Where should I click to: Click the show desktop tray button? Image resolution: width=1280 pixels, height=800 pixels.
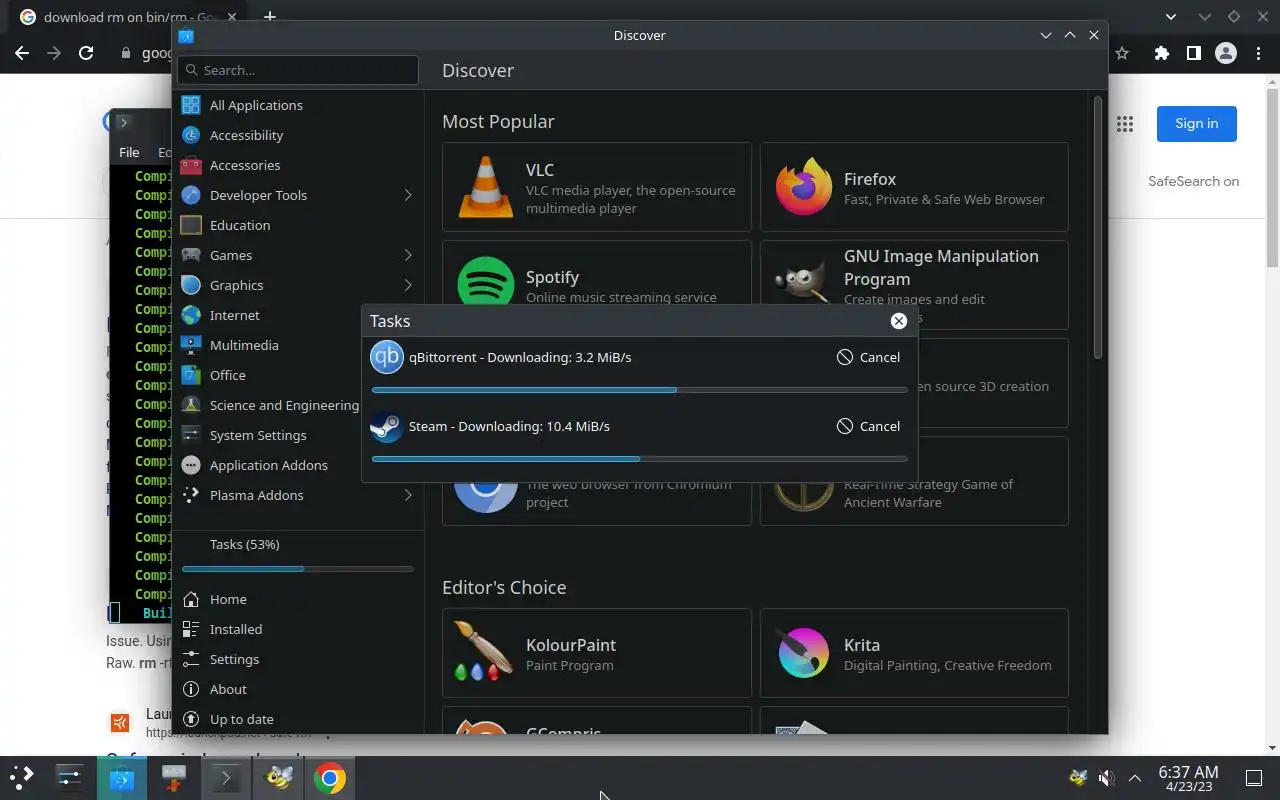pyautogui.click(x=1254, y=778)
